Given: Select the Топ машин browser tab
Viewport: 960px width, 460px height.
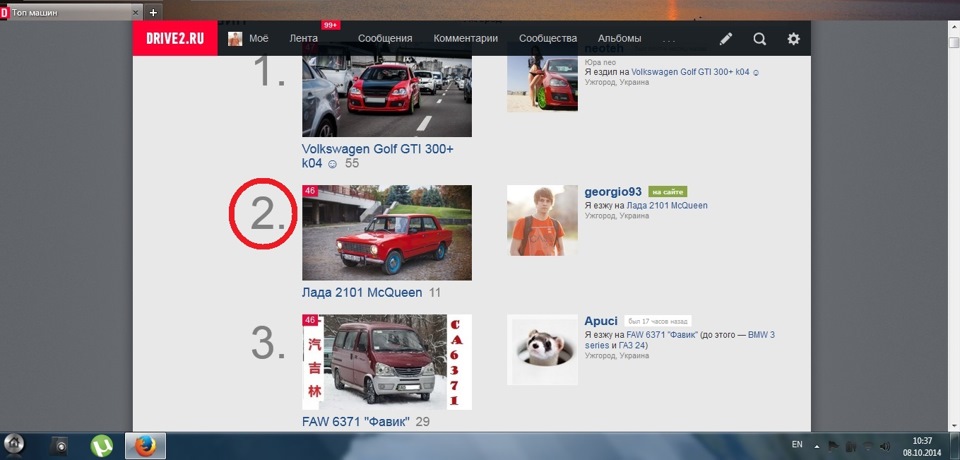Looking at the screenshot, I should pyautogui.click(x=72, y=12).
